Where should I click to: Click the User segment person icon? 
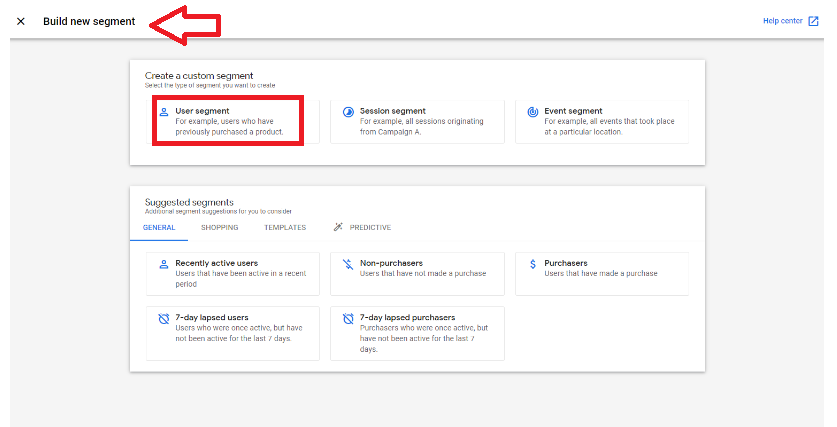click(x=164, y=112)
